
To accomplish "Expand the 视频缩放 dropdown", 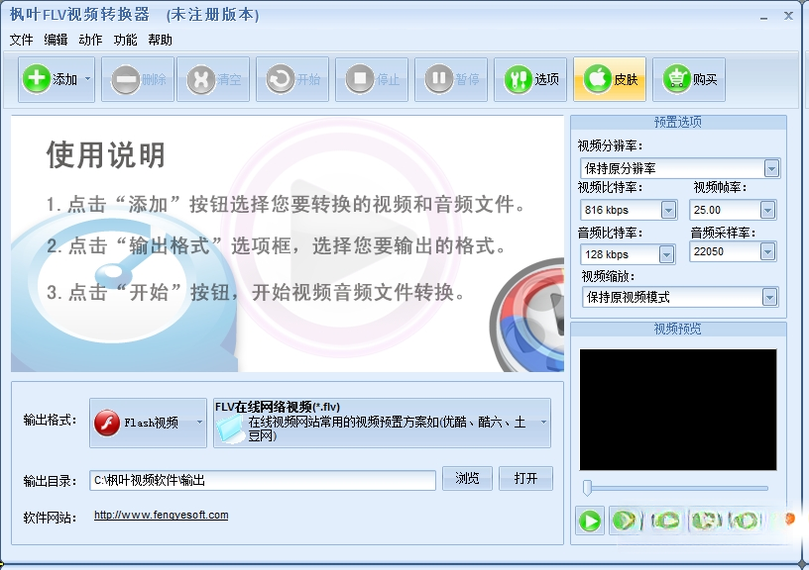I will tap(770, 298).
